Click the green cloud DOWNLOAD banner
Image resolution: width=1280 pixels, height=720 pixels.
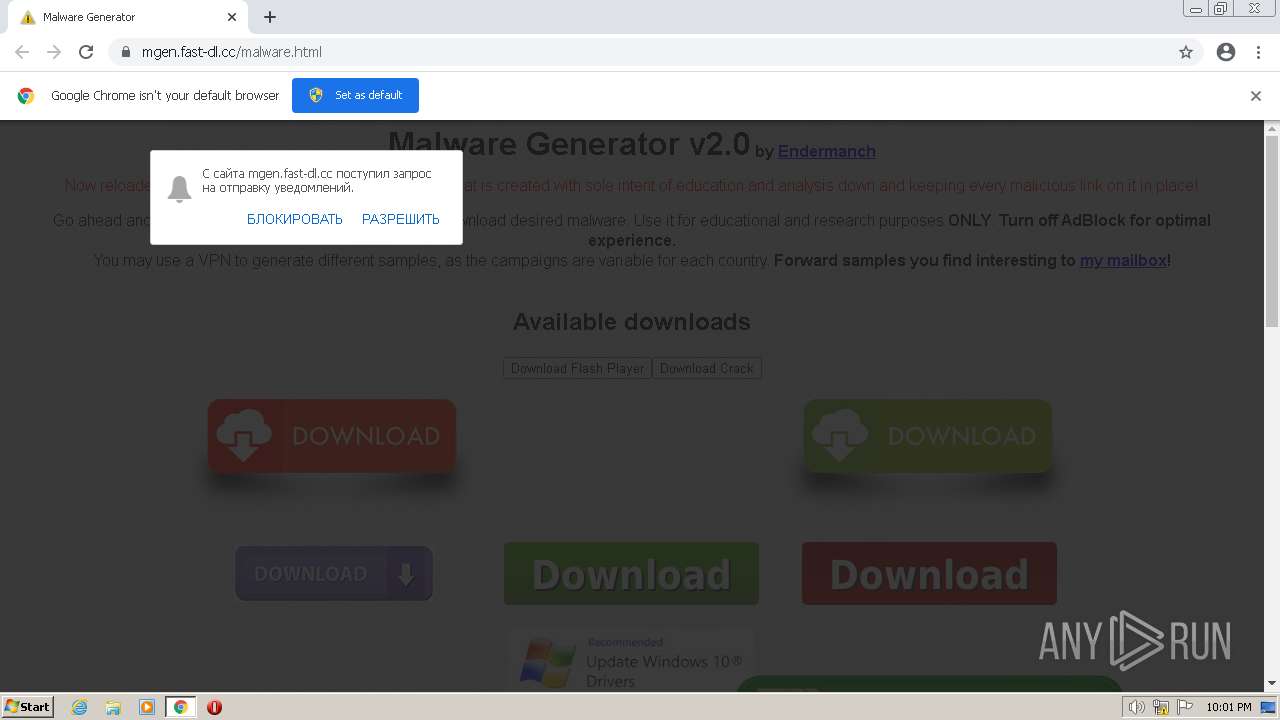point(928,436)
